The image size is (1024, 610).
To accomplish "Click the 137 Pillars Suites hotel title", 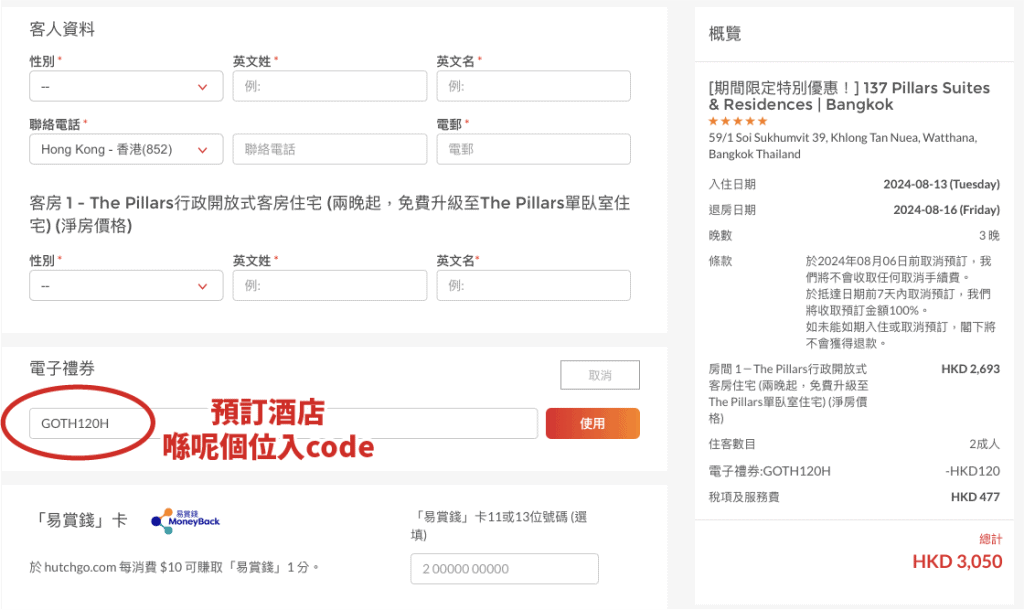I will click(x=848, y=96).
